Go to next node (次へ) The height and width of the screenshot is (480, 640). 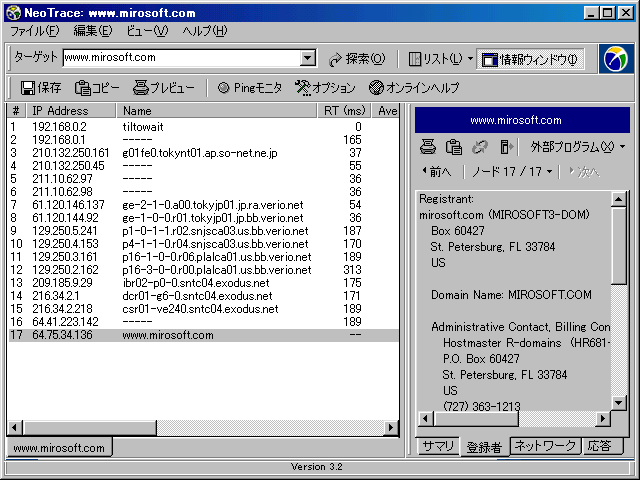point(584,172)
